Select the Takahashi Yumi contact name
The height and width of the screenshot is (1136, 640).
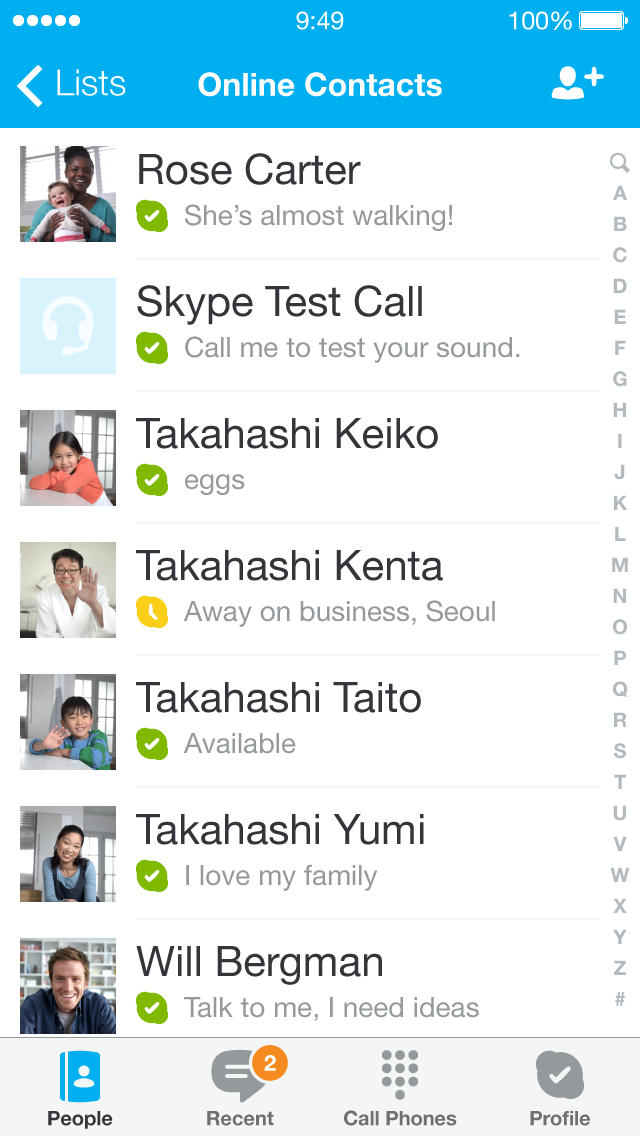click(281, 831)
